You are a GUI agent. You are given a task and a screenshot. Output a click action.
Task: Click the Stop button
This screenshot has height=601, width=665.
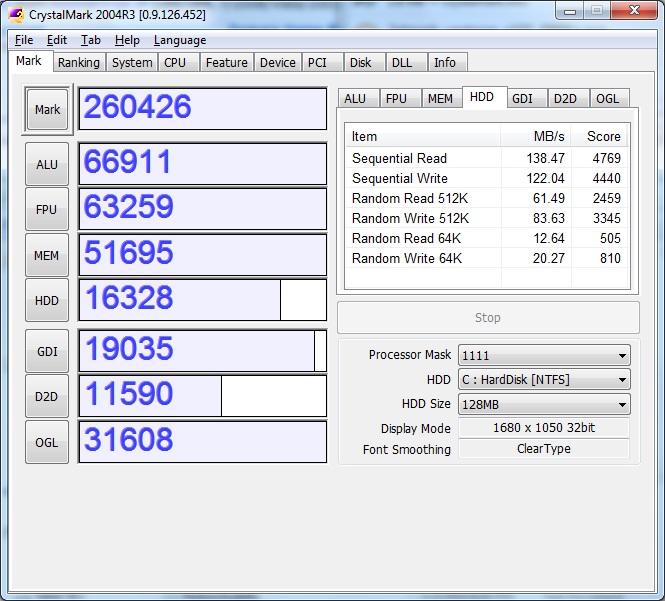(488, 318)
